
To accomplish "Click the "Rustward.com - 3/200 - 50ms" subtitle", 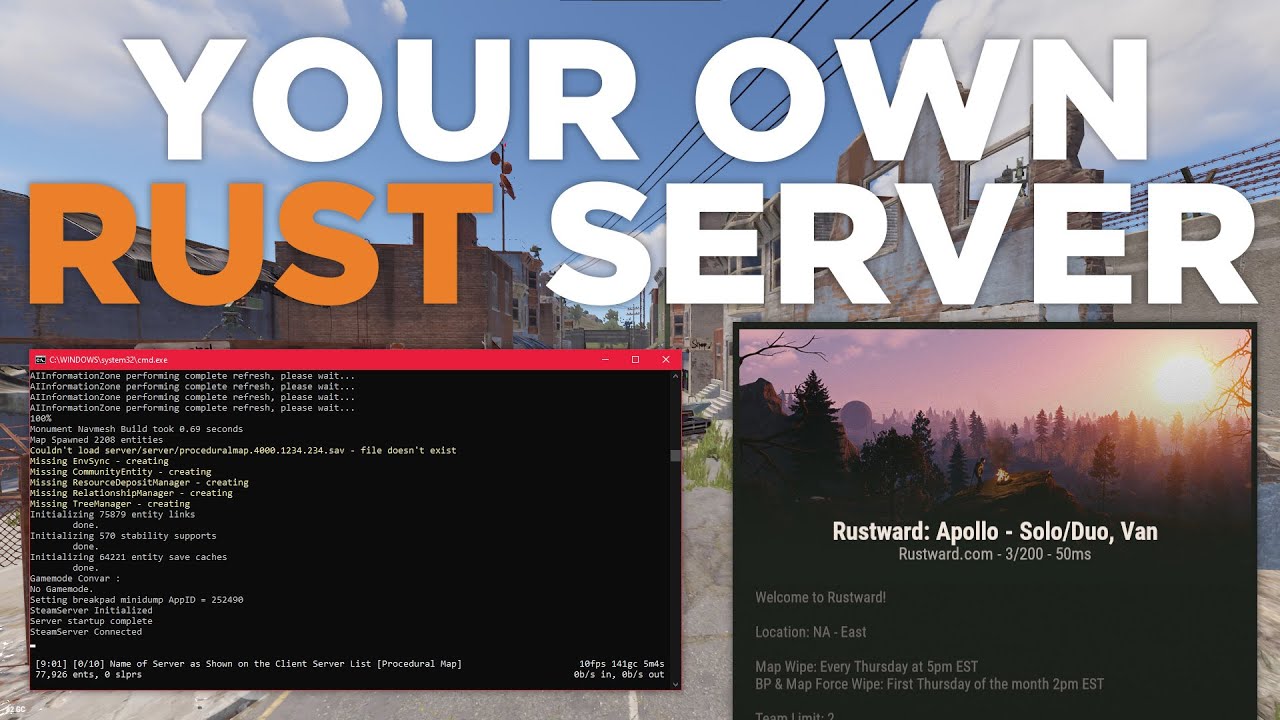I will (994, 553).
